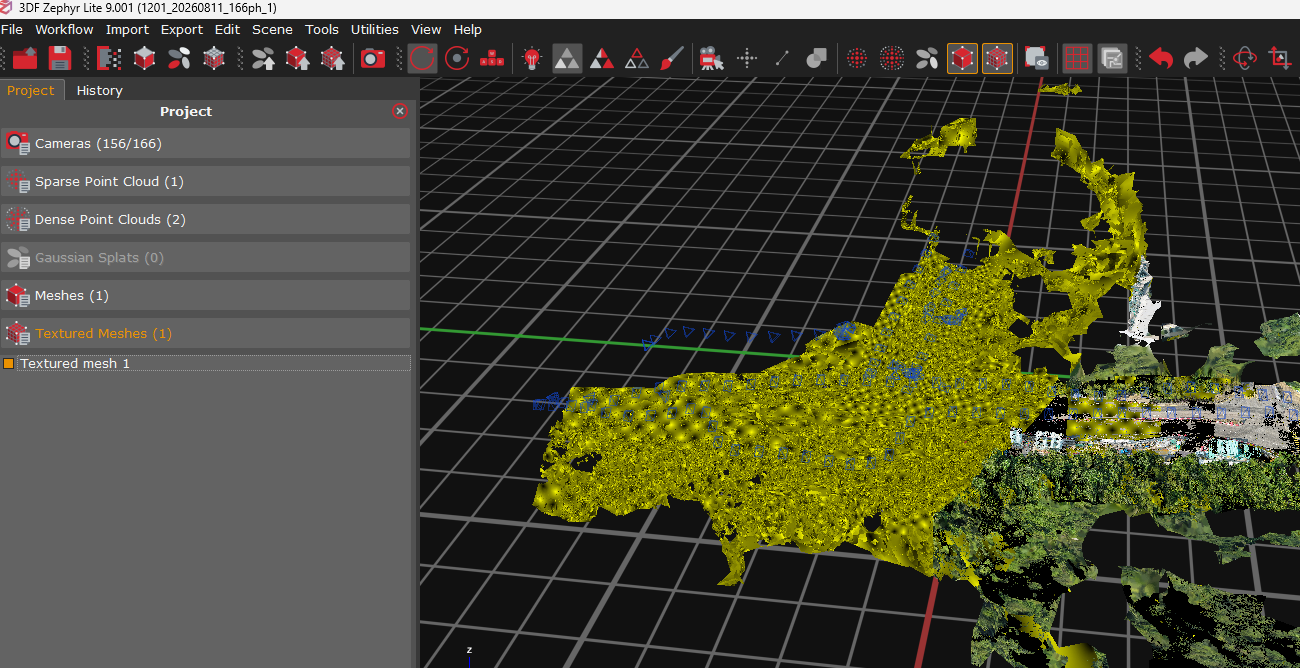Export textured mesh wireframe cube arrow icon
Viewport: 1300px width, 668px height.
click(x=333, y=58)
